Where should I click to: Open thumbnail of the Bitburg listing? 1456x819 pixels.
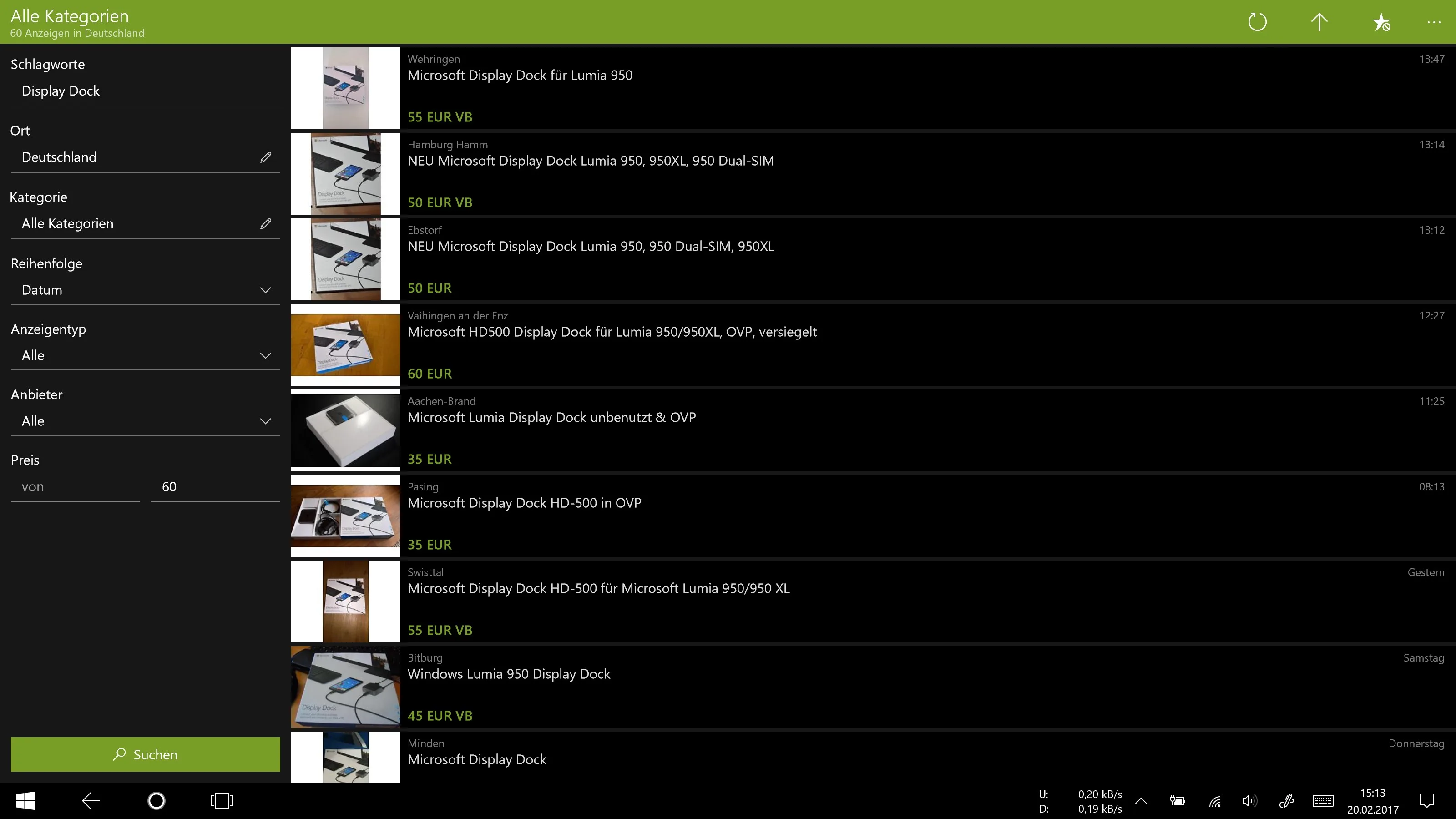point(345,687)
